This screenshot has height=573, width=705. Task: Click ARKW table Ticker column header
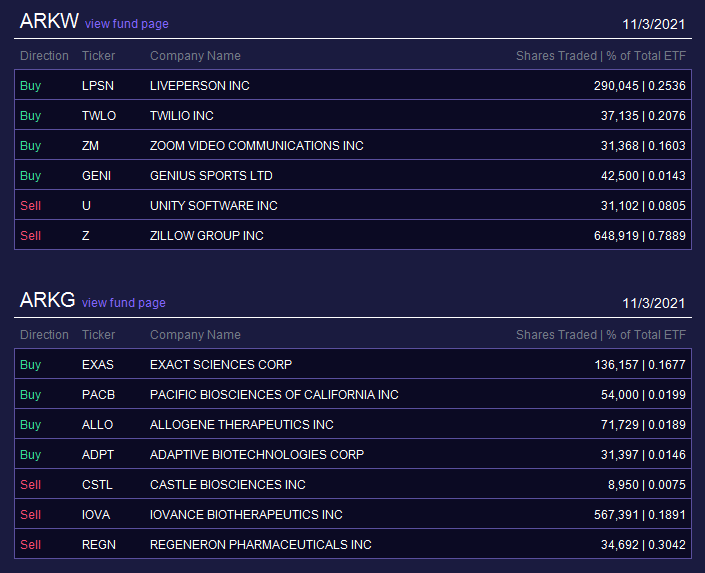point(98,56)
